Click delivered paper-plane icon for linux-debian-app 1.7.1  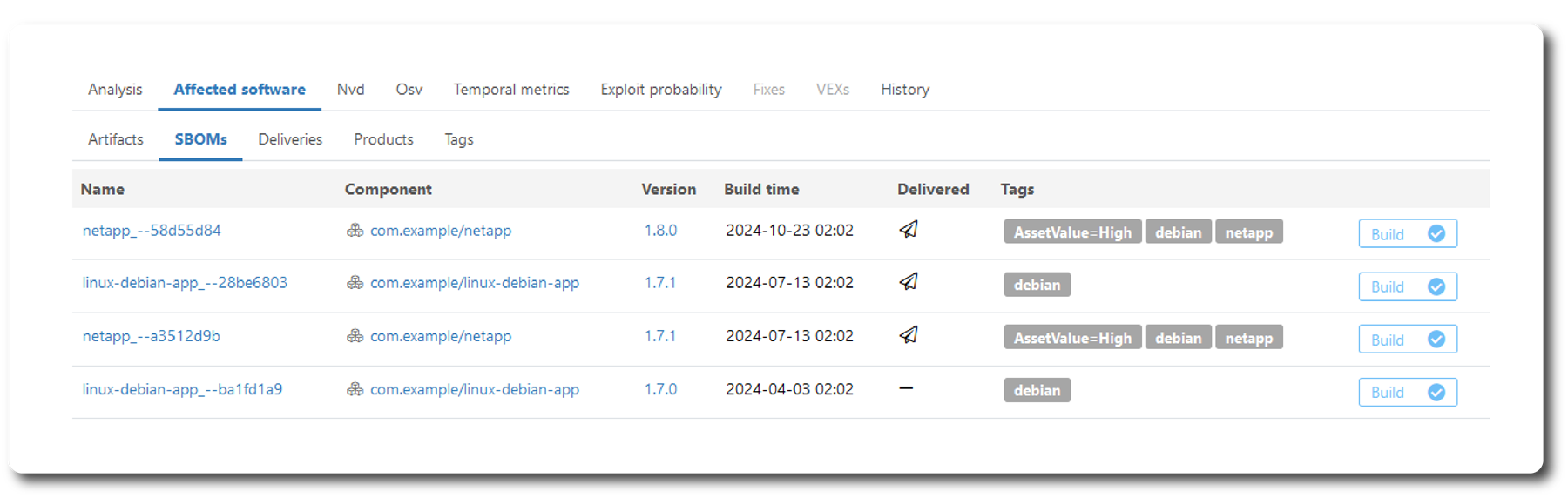[x=908, y=282]
